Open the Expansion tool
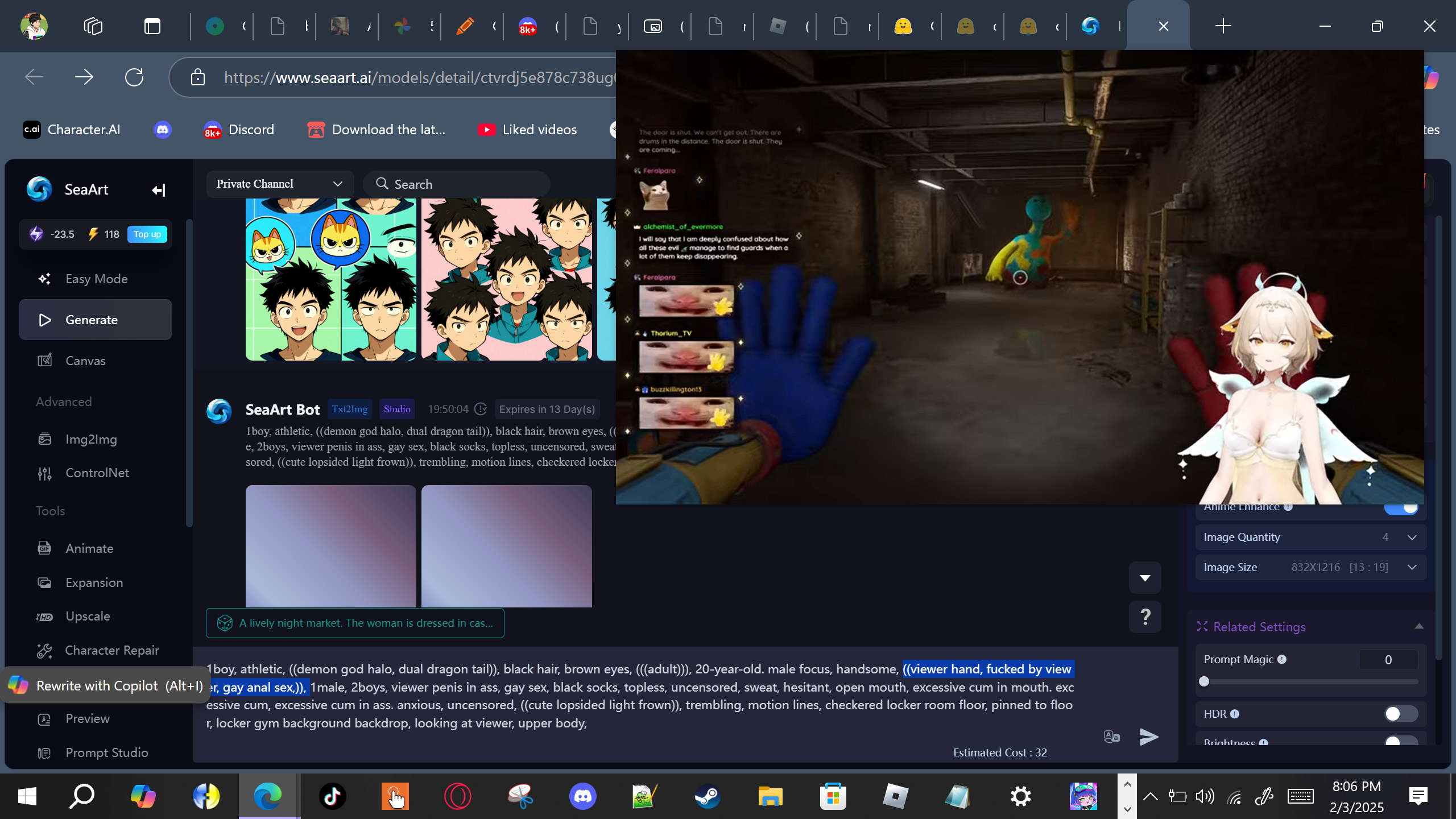The width and height of the screenshot is (1456, 819). tap(96, 582)
